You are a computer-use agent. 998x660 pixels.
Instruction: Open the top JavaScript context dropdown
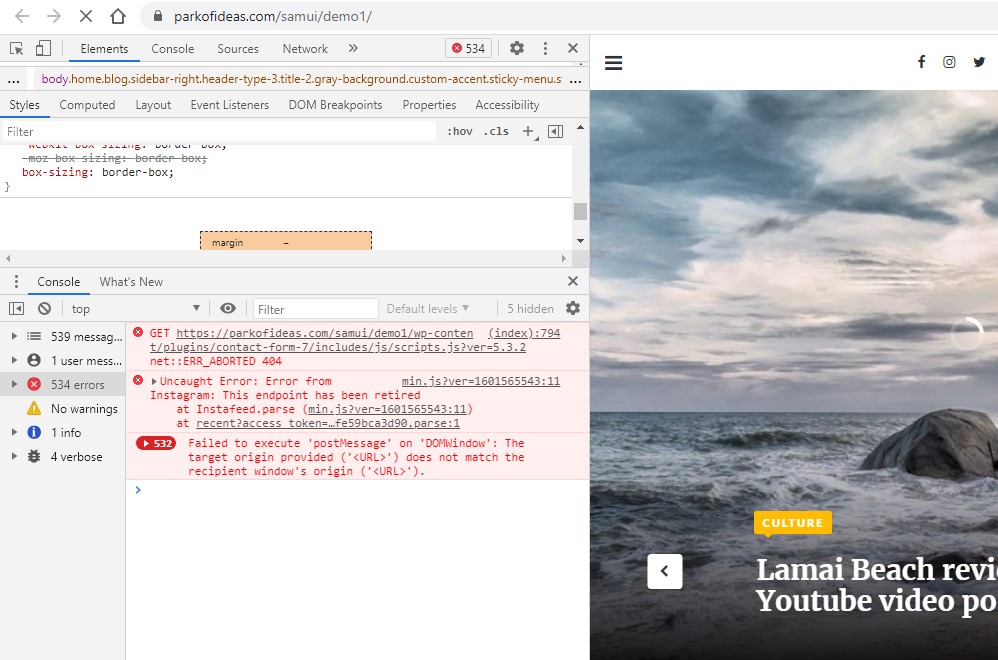(135, 309)
